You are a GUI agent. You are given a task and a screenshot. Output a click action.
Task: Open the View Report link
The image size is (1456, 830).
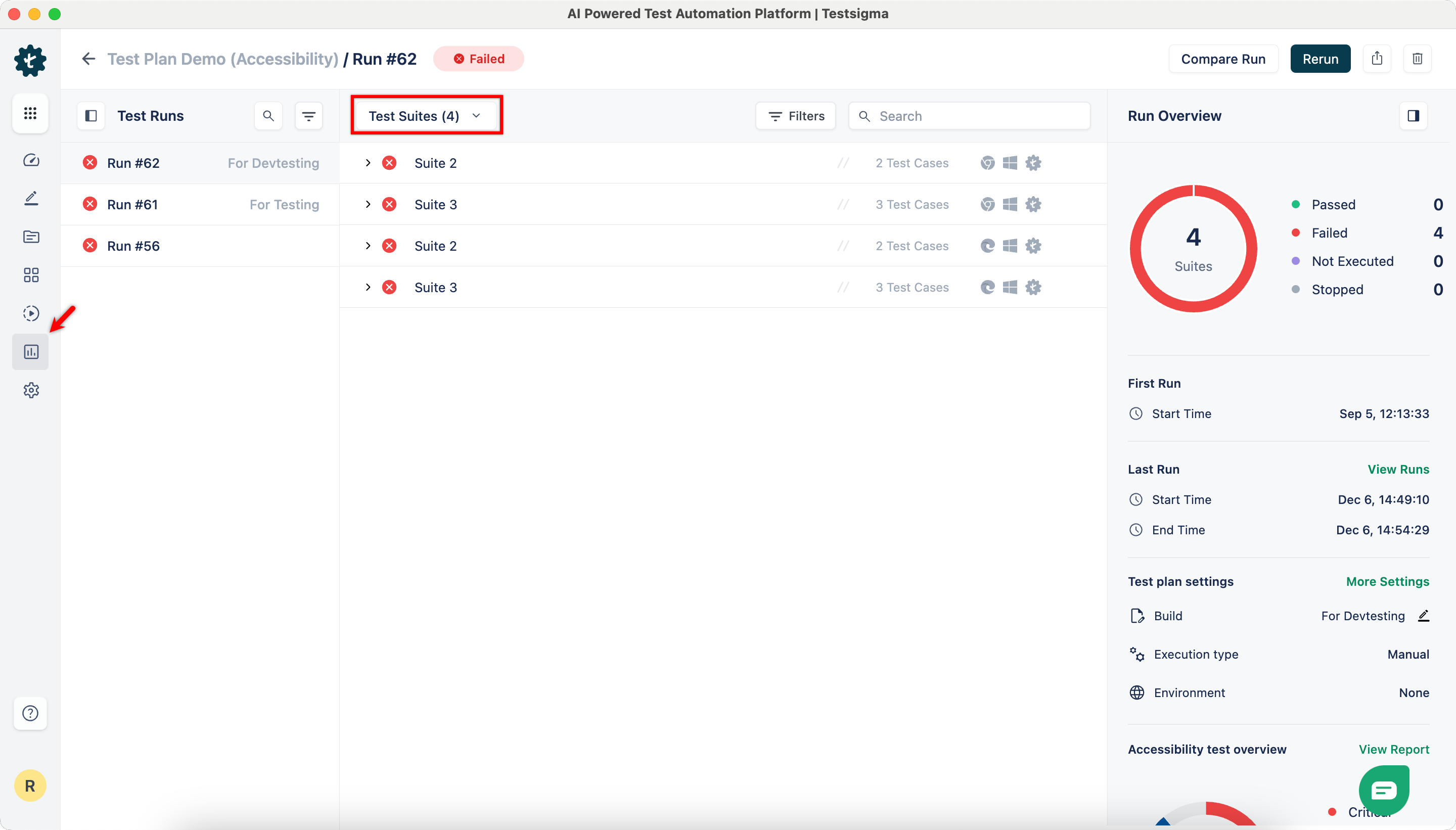click(x=1393, y=749)
